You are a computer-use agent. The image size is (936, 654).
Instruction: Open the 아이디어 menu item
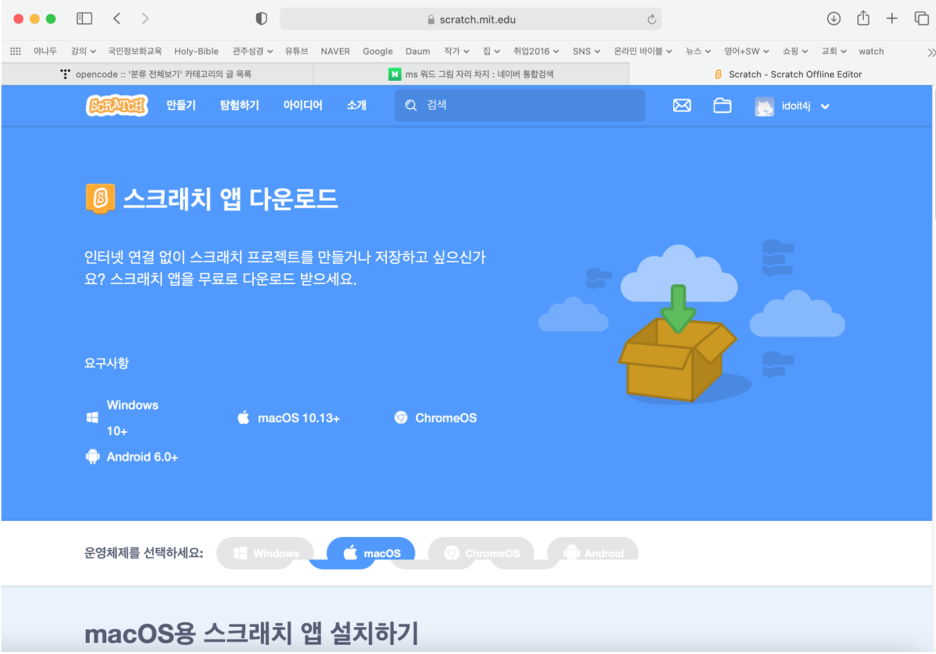pyautogui.click(x=303, y=106)
